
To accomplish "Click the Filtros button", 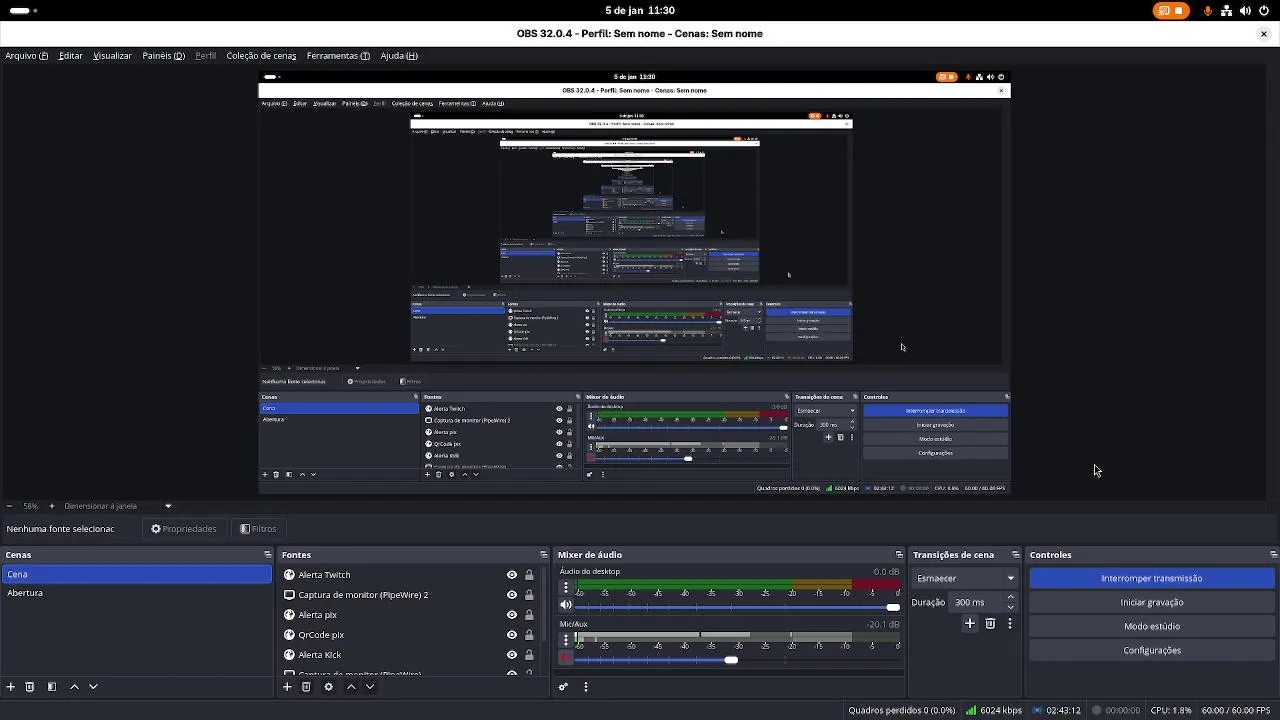I will 258,529.
